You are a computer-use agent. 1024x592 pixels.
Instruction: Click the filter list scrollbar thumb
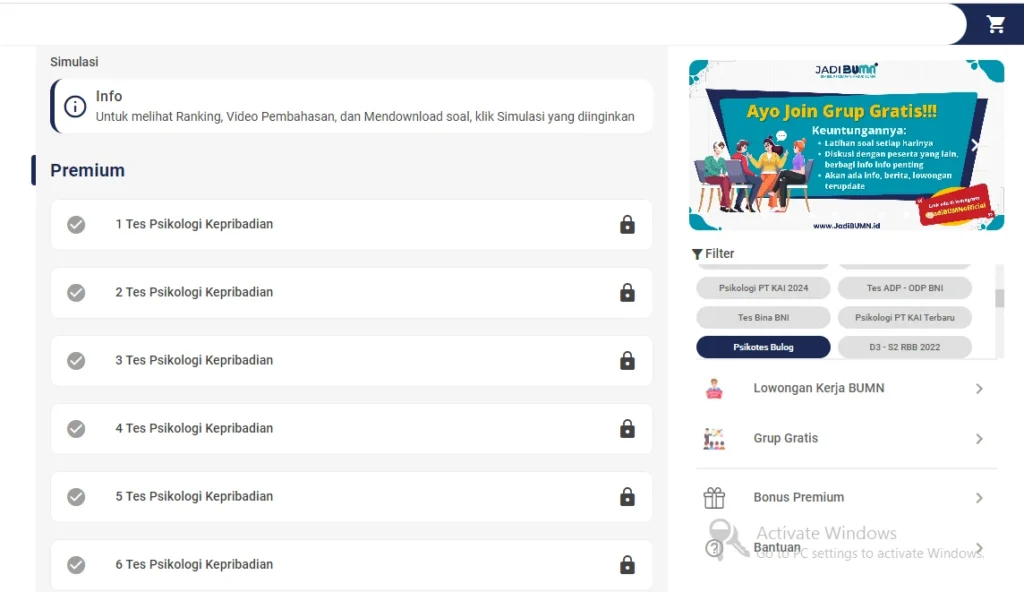[x=999, y=298]
